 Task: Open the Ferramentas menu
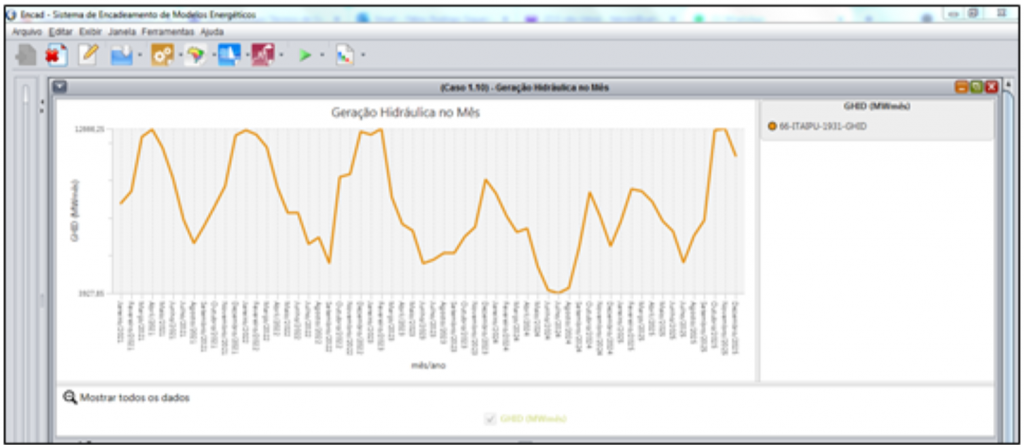[168, 32]
